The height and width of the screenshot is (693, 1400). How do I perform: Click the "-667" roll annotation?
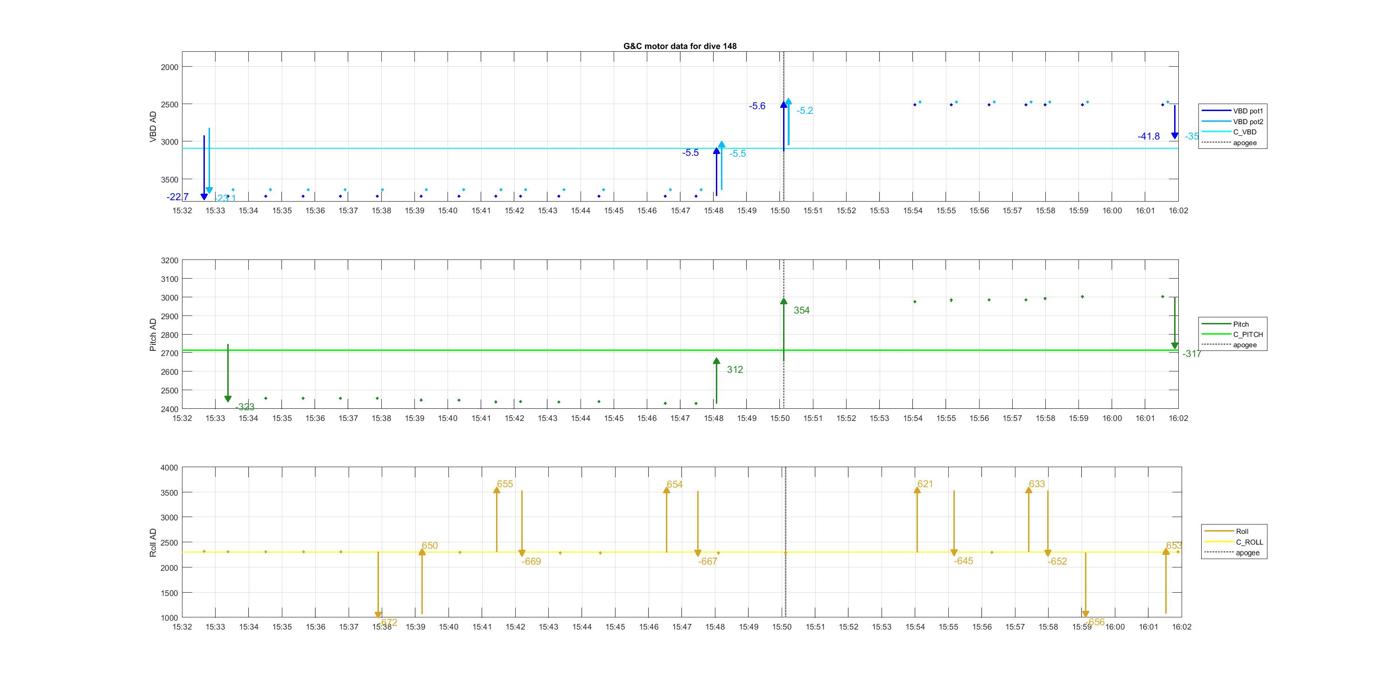708,562
